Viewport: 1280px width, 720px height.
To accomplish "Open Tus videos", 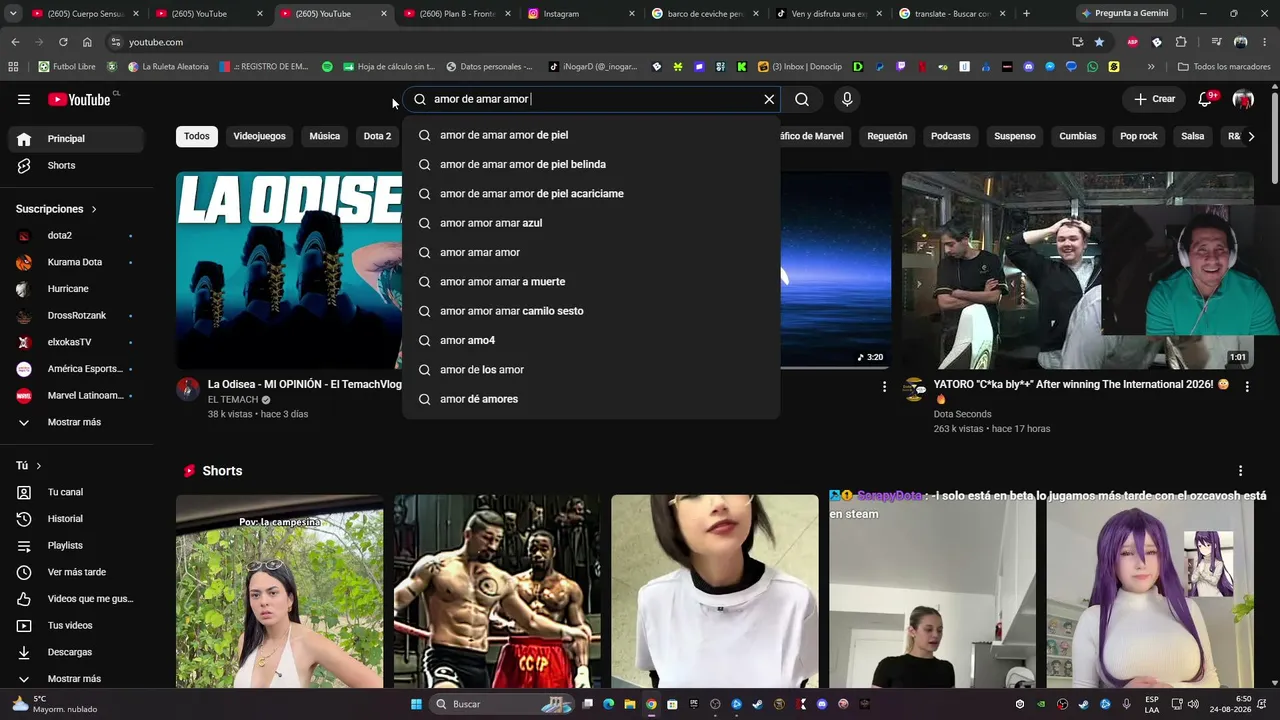I will pyautogui.click(x=76, y=625).
